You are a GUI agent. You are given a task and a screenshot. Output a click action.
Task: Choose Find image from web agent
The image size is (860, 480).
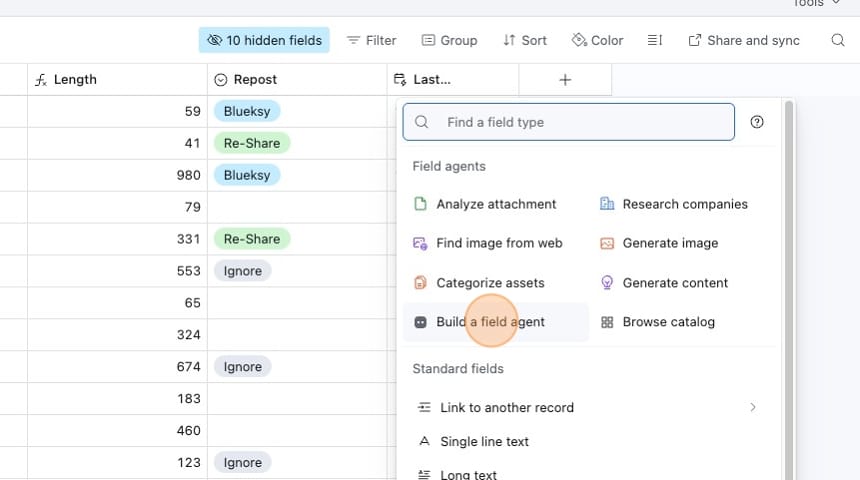[x=498, y=243]
